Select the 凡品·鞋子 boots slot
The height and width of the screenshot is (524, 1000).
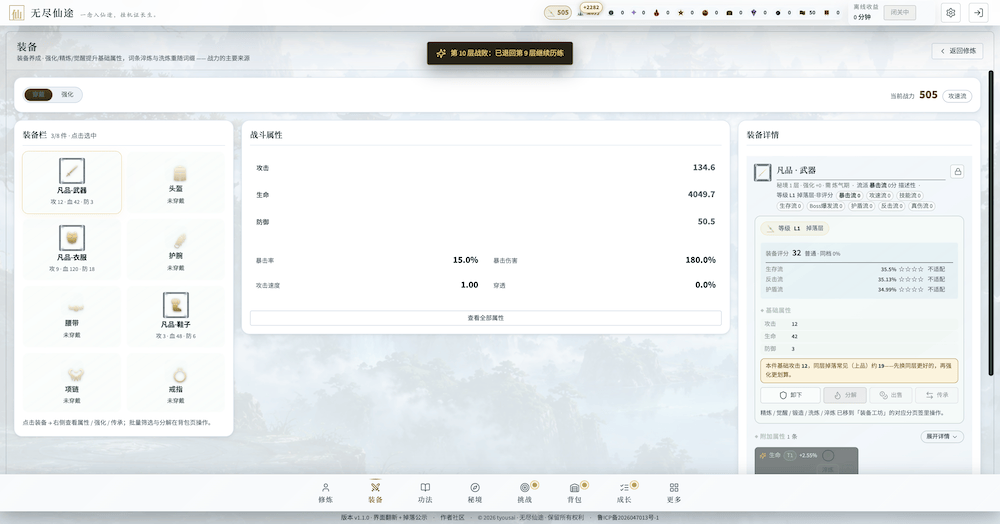pyautogui.click(x=175, y=316)
